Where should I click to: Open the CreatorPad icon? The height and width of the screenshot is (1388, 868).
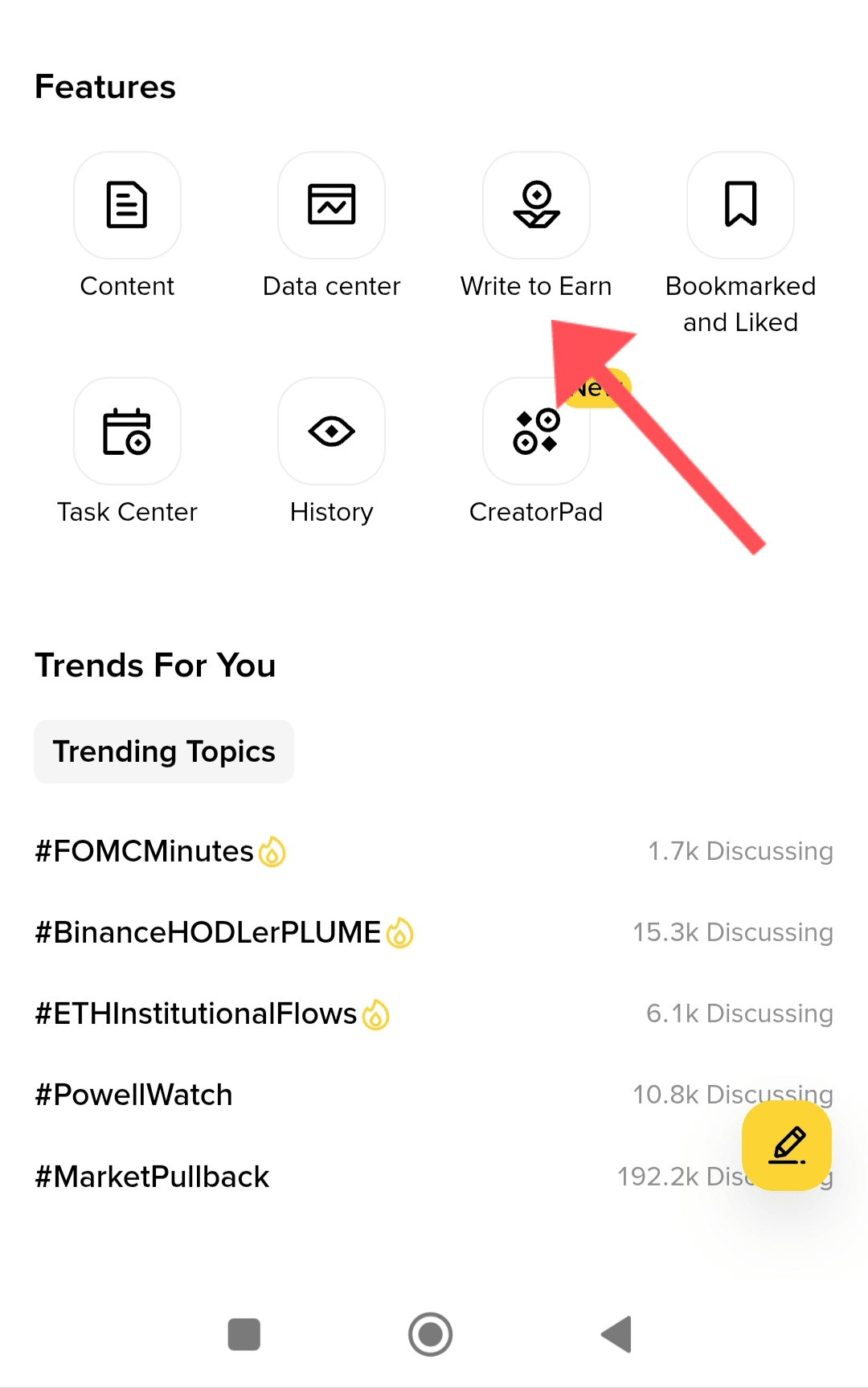(x=536, y=431)
